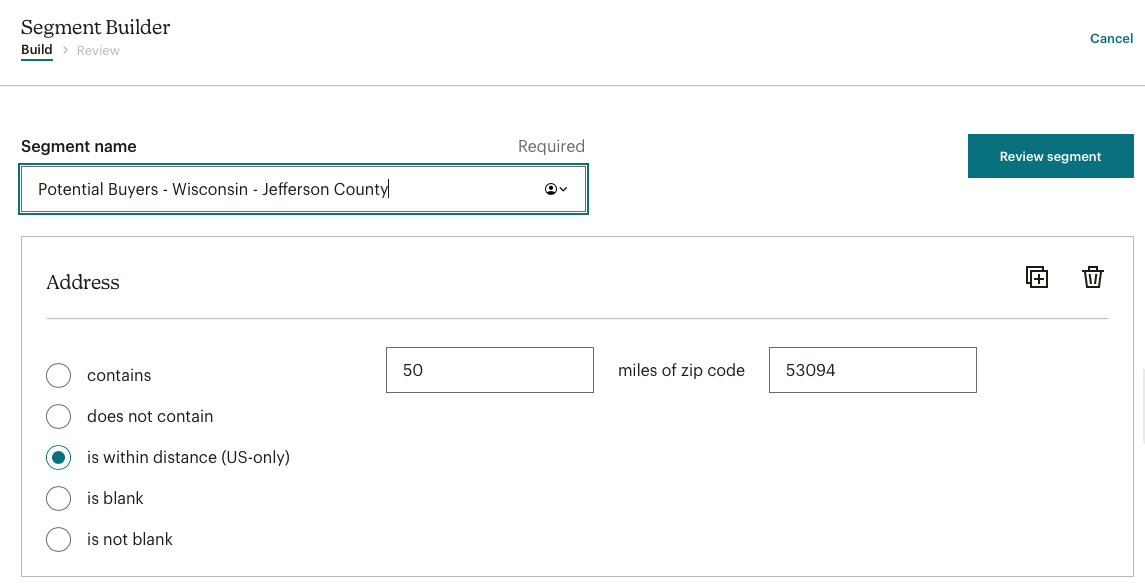Click the "Required" hint text
Screen dimensions: 1145x585
click(x=551, y=146)
